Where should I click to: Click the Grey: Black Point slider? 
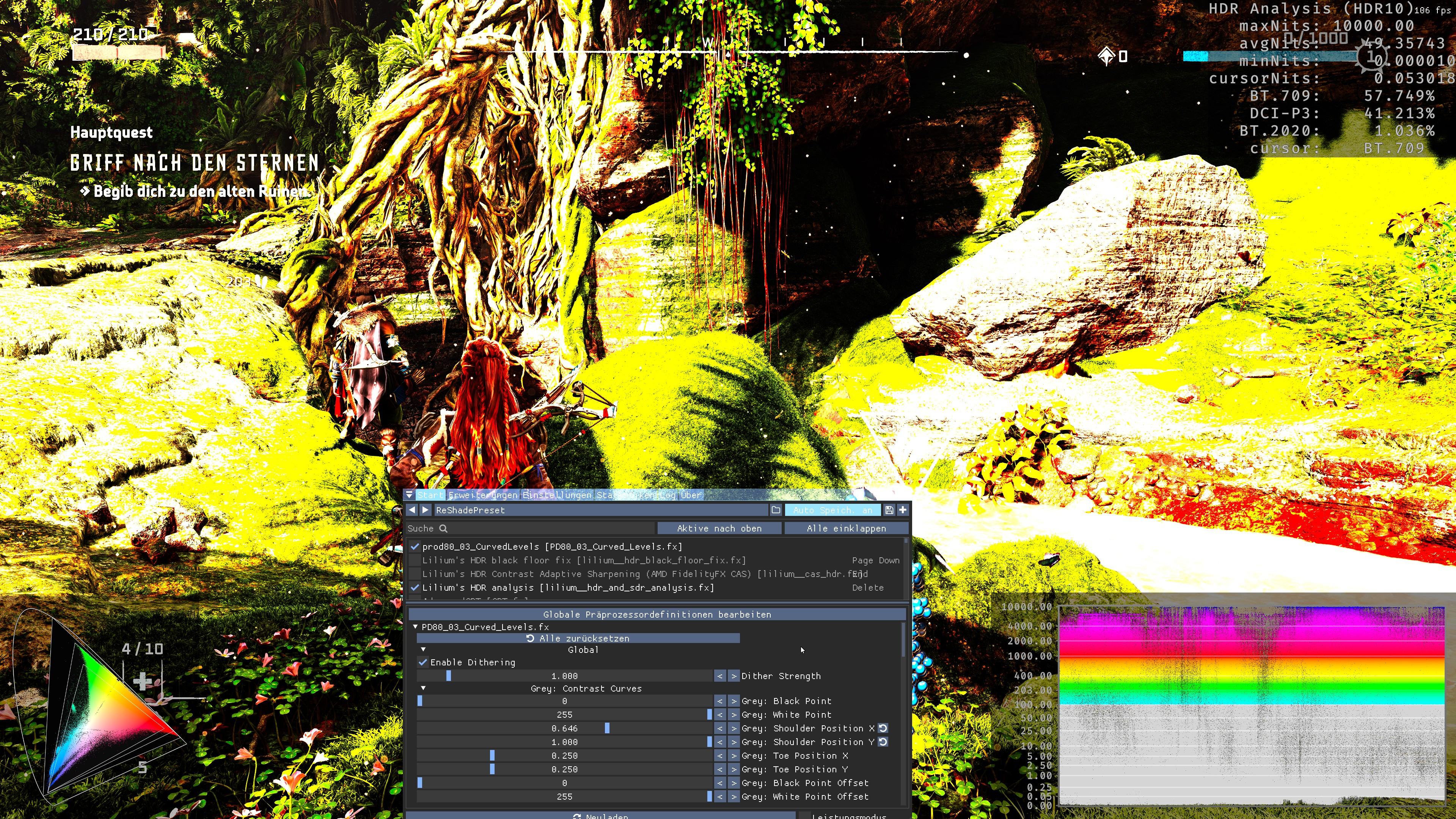click(564, 701)
